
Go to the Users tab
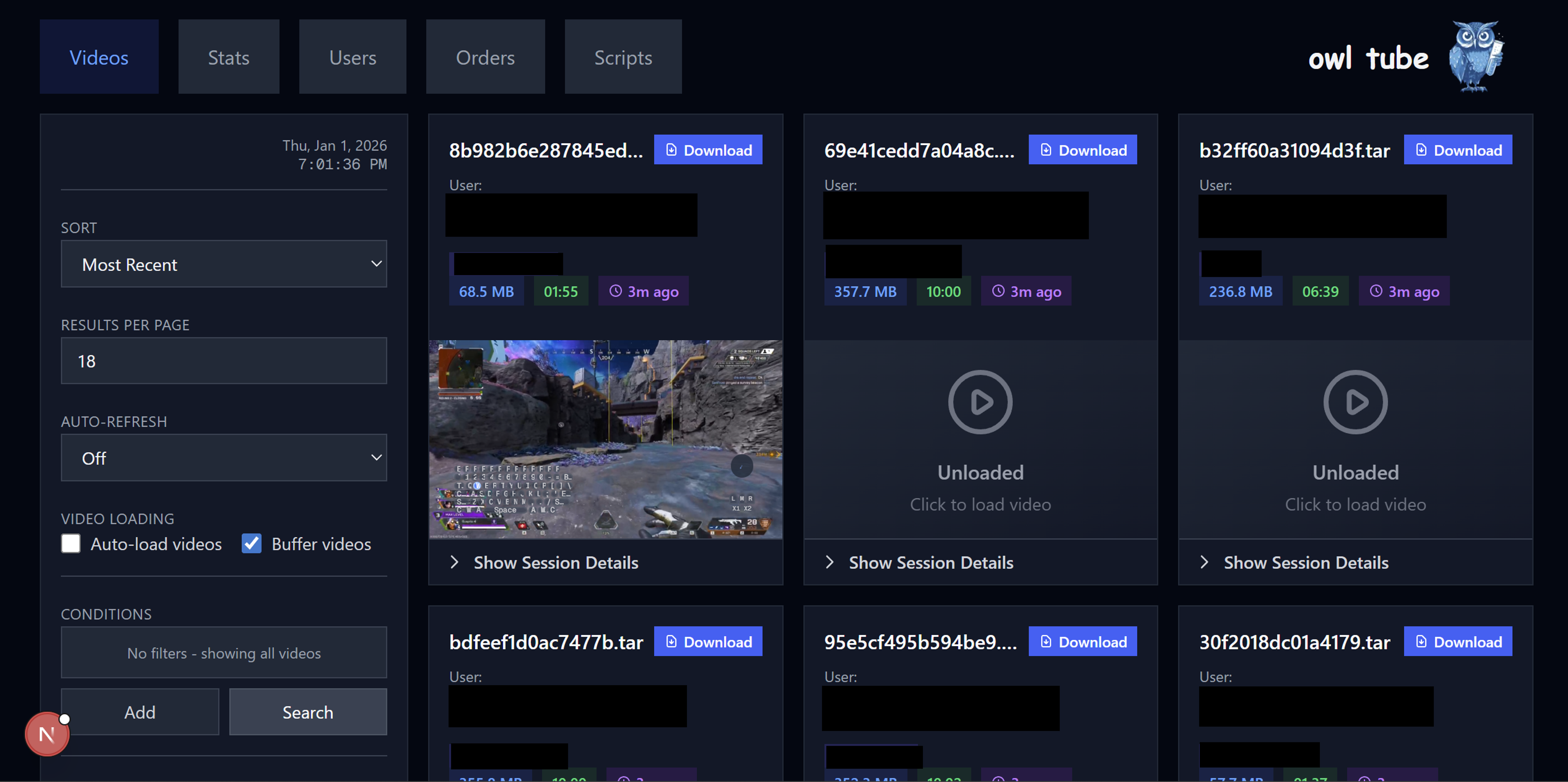[x=352, y=57]
